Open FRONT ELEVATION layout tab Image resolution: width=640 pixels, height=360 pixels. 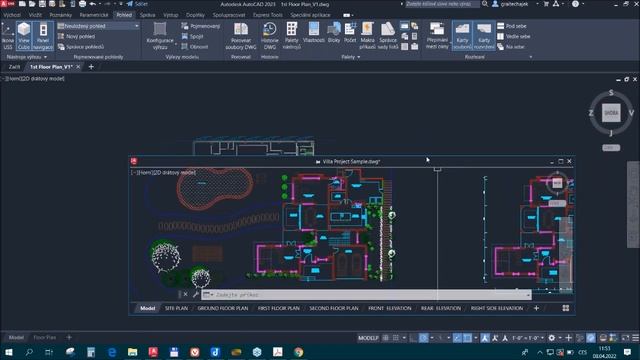click(x=390, y=308)
